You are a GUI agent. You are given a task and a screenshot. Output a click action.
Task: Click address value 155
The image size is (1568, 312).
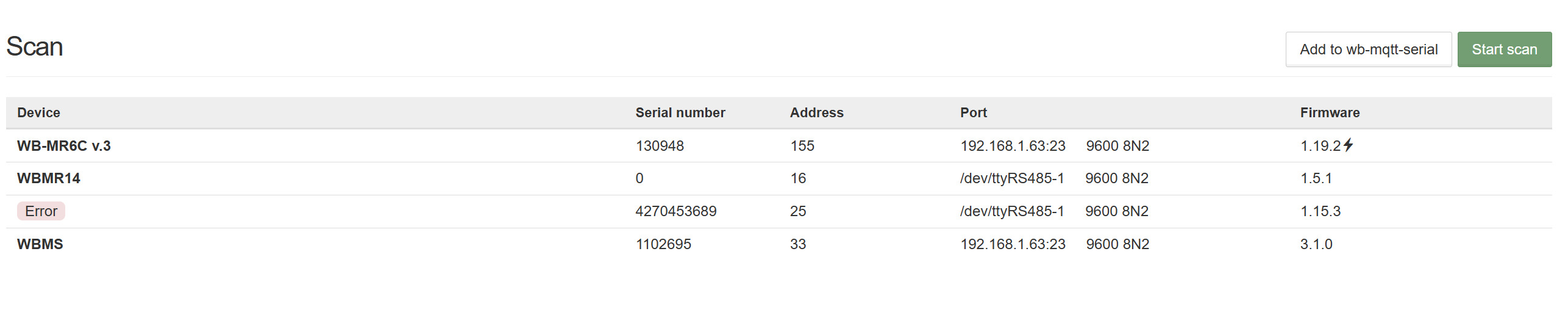(x=802, y=146)
